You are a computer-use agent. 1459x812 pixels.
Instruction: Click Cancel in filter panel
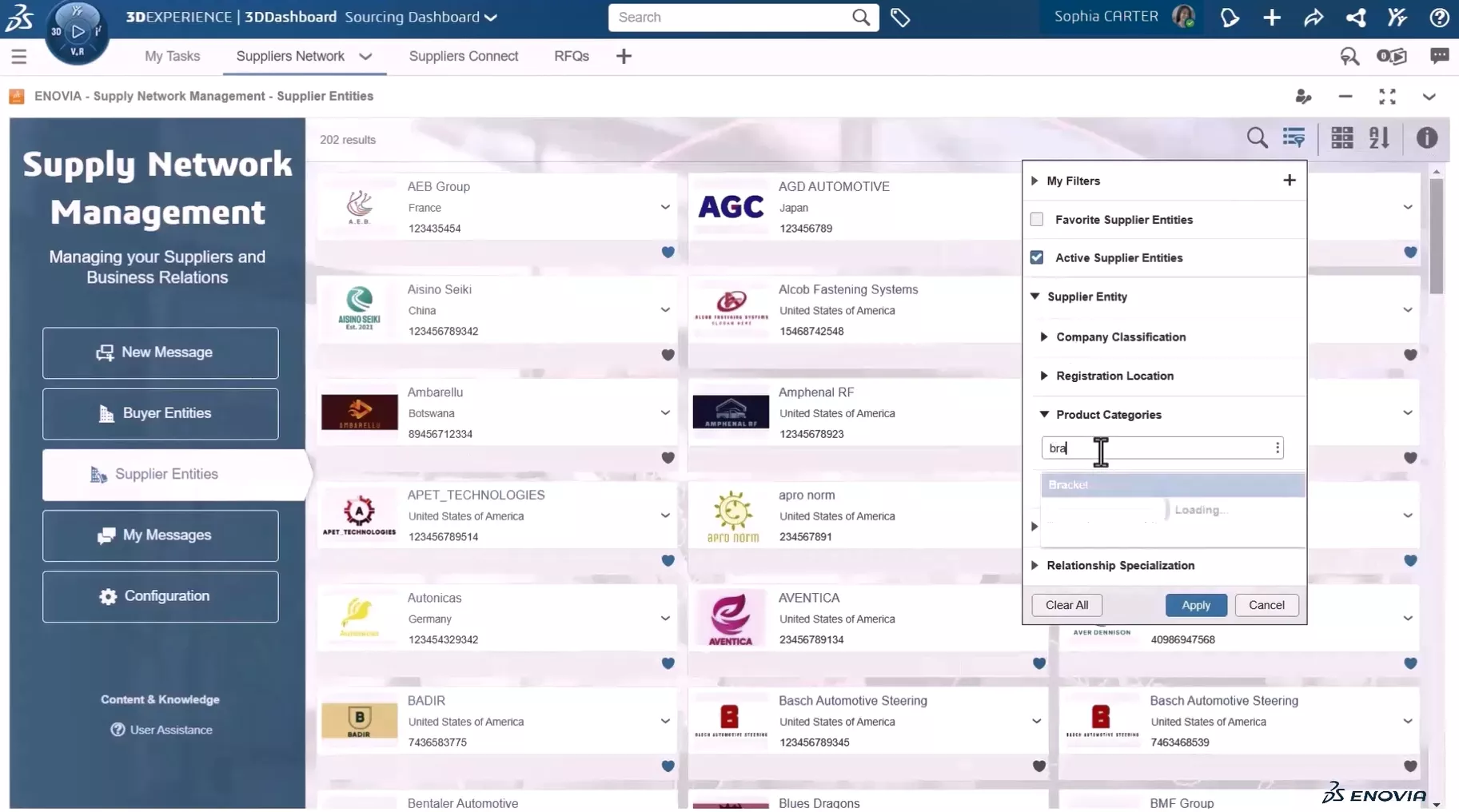(1266, 605)
